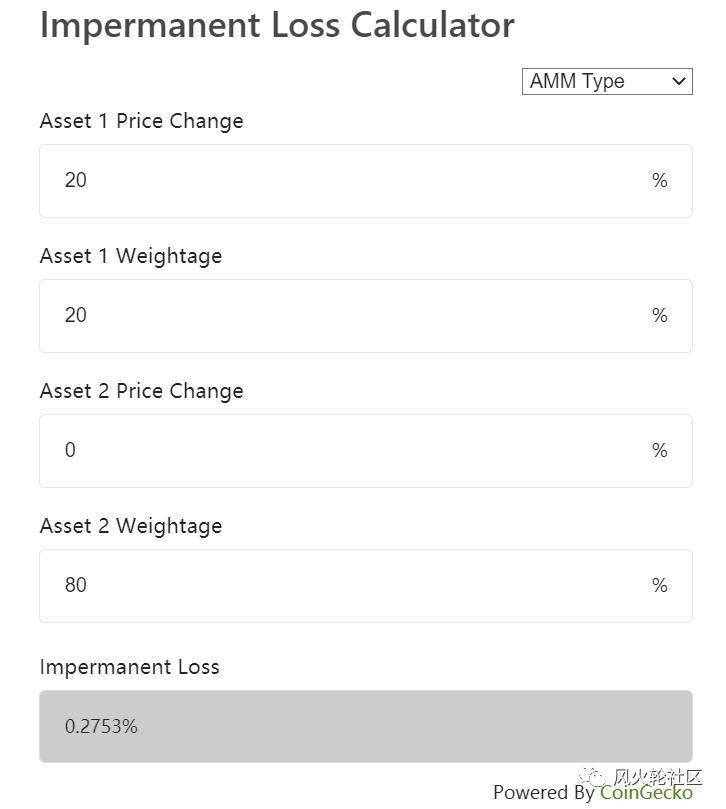Focus the Asset 1 Price Change input field

pos(340,181)
